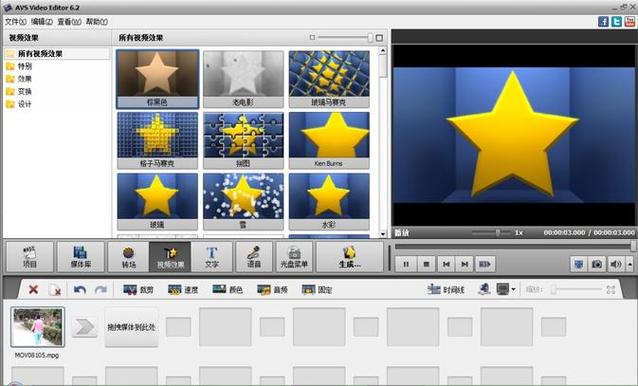The width and height of the screenshot is (638, 386).
Task: Select the Ken Burns effect thumbnail
Action: (329, 140)
